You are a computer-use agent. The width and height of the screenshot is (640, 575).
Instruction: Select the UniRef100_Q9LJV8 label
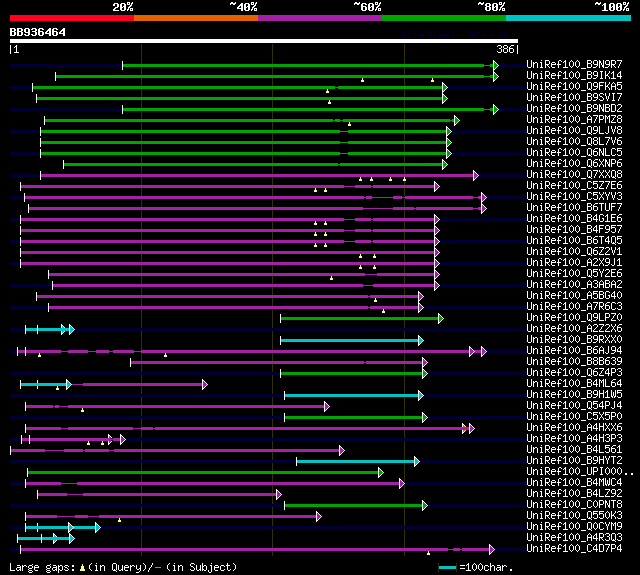(574, 131)
